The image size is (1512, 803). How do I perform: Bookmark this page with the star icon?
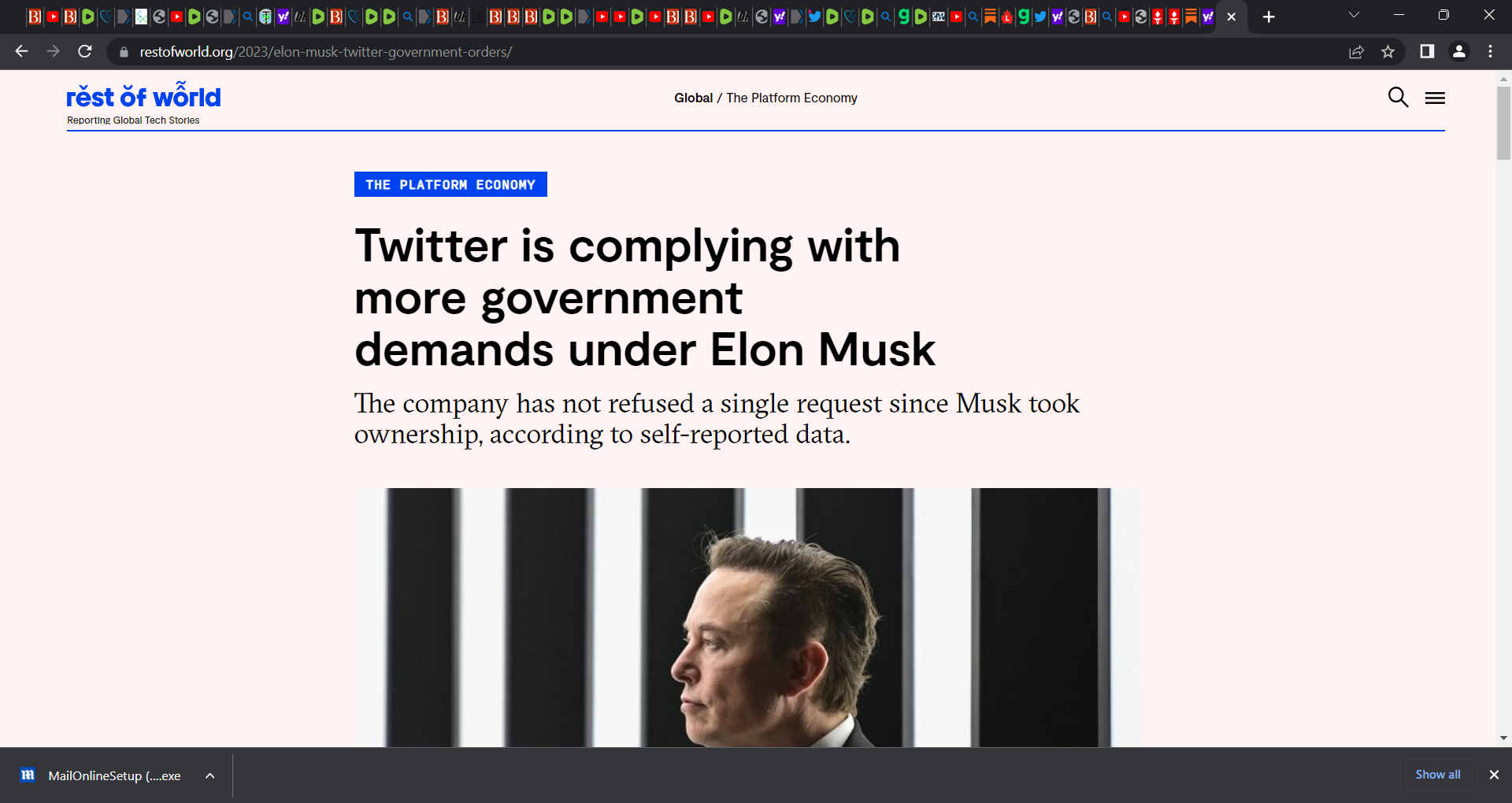tap(1388, 52)
